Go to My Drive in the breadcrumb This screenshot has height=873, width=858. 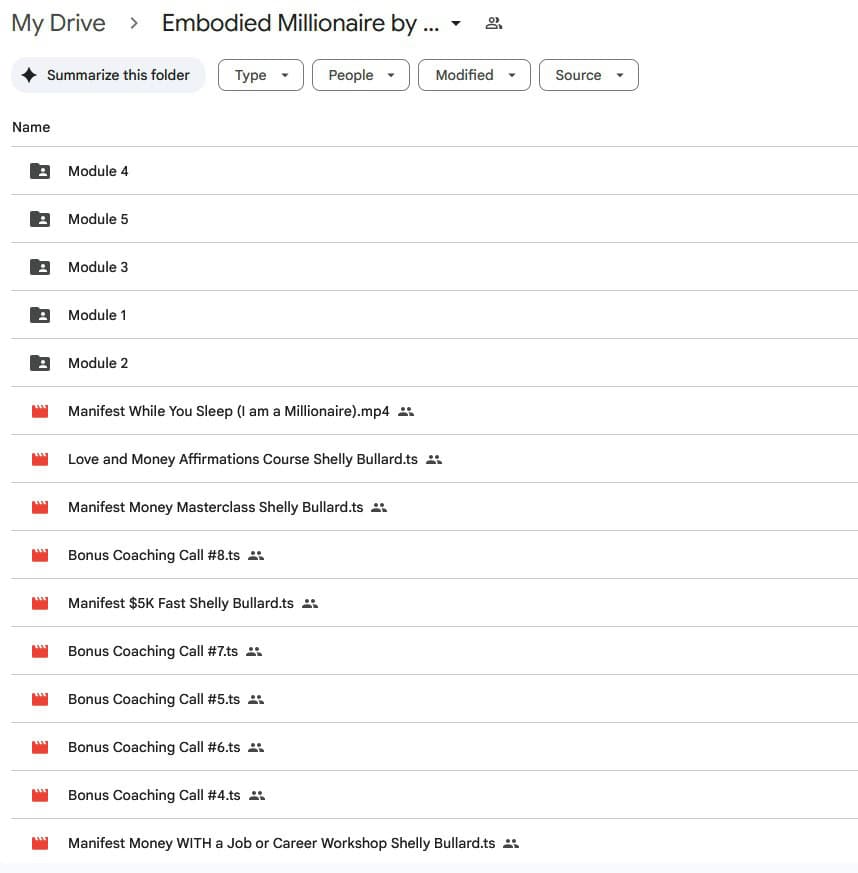coord(58,23)
